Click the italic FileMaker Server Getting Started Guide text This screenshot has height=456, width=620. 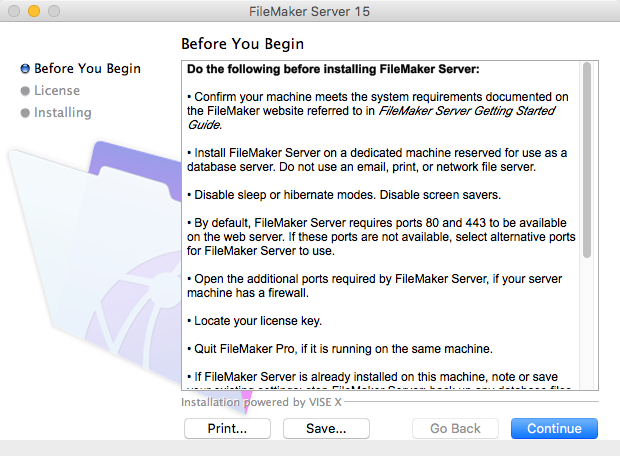click(x=372, y=118)
